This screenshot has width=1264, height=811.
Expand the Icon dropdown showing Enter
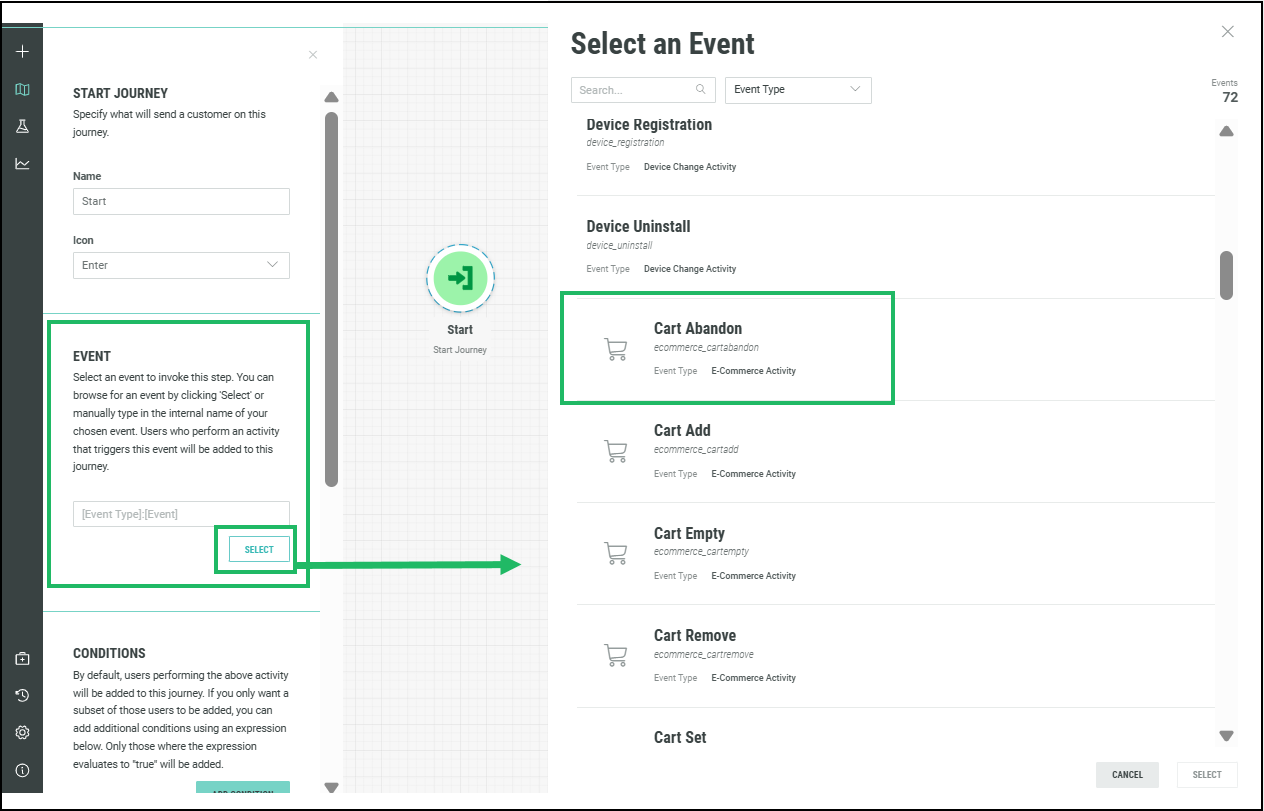pyautogui.click(x=181, y=265)
